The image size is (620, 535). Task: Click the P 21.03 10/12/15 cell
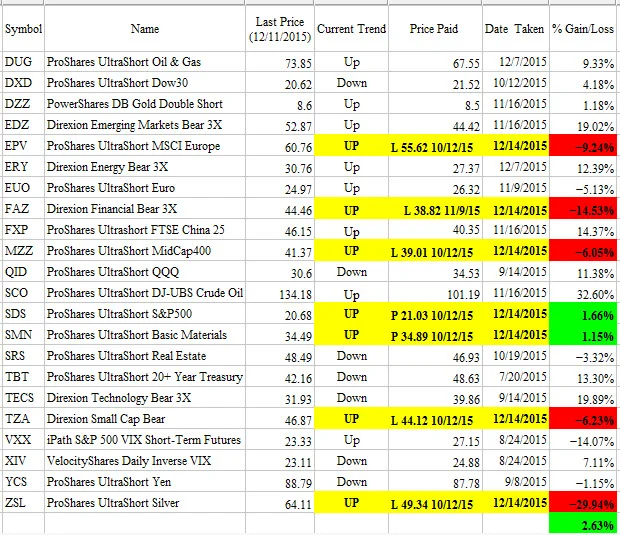pos(435,314)
